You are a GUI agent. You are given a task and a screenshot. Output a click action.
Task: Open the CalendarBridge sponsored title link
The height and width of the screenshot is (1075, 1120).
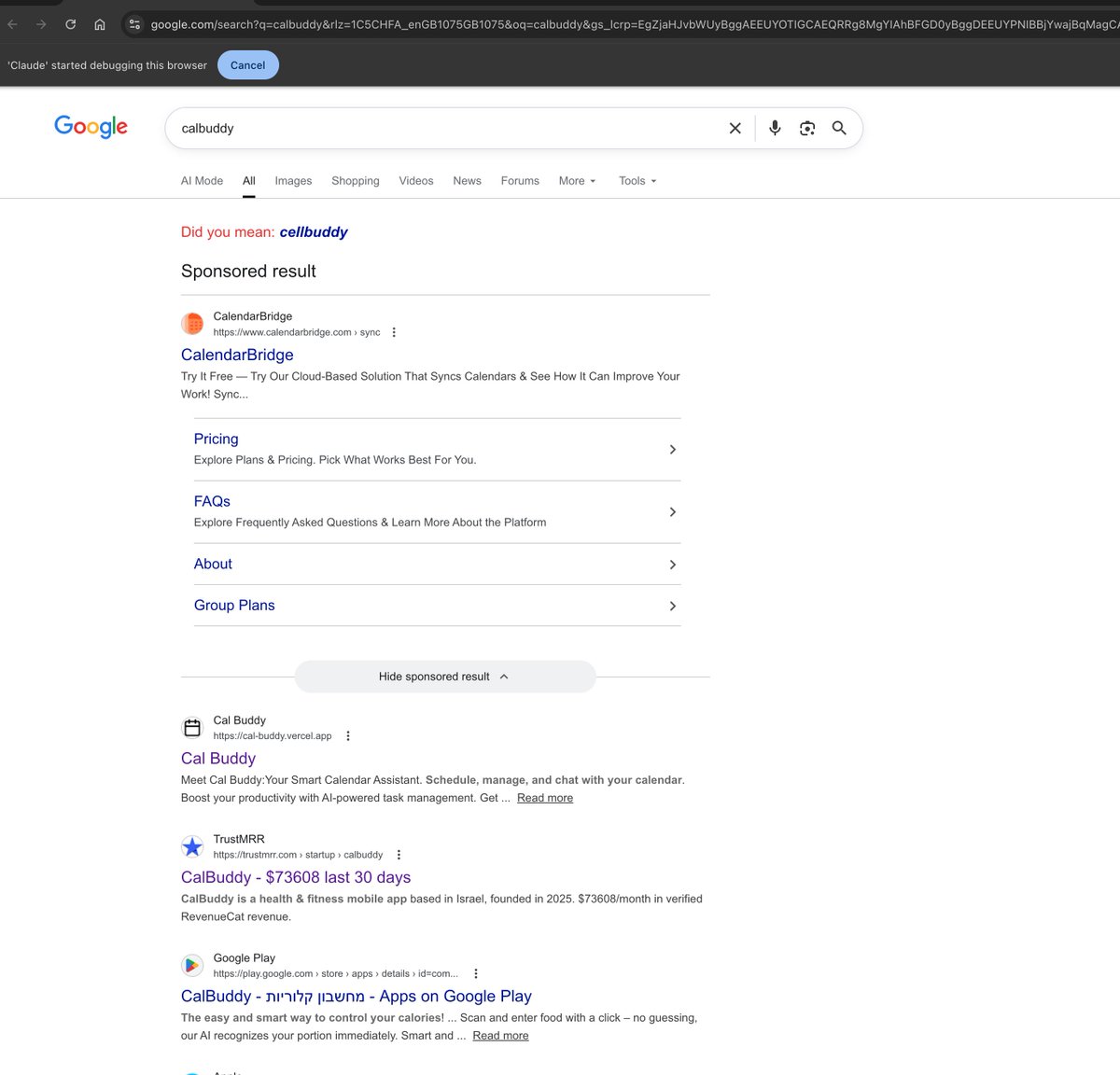tap(237, 355)
